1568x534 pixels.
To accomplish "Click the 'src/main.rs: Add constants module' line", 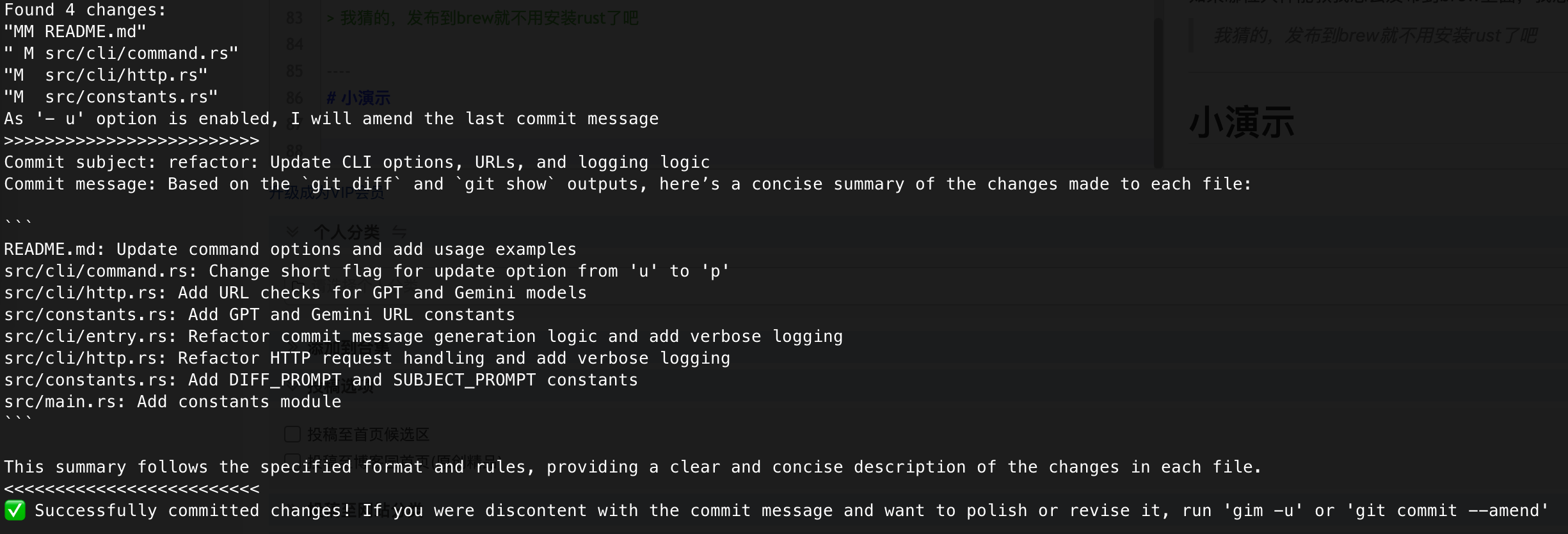I will [173, 401].
